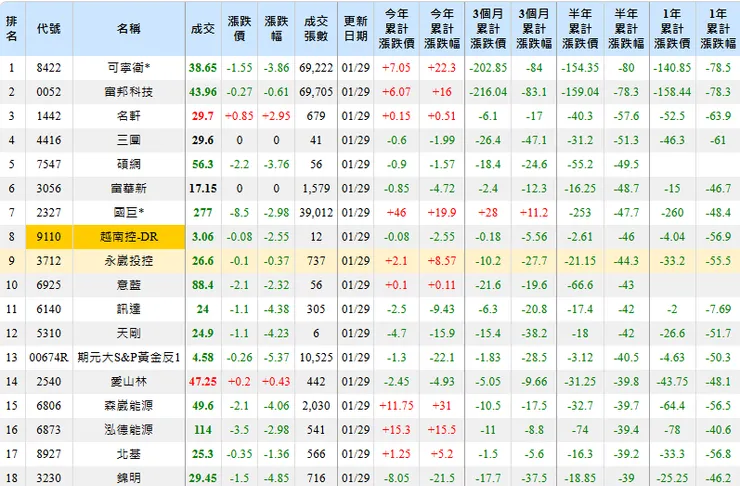Image resolution: width=740 pixels, height=486 pixels.
Task: Open stock 三圓 link
Action: (x=128, y=140)
